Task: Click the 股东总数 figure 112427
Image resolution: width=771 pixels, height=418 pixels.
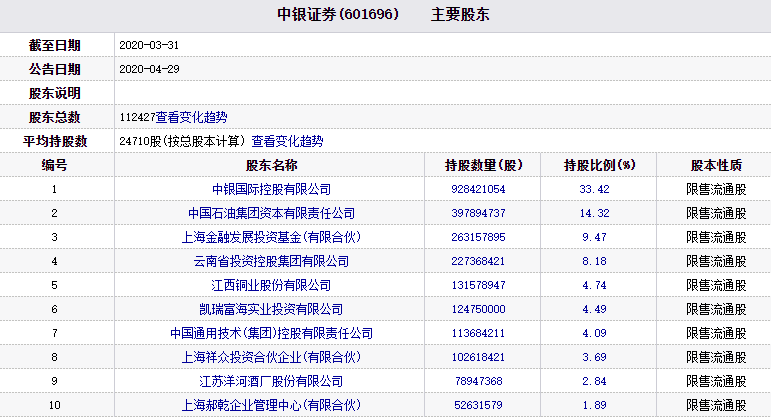Action: click(x=137, y=118)
